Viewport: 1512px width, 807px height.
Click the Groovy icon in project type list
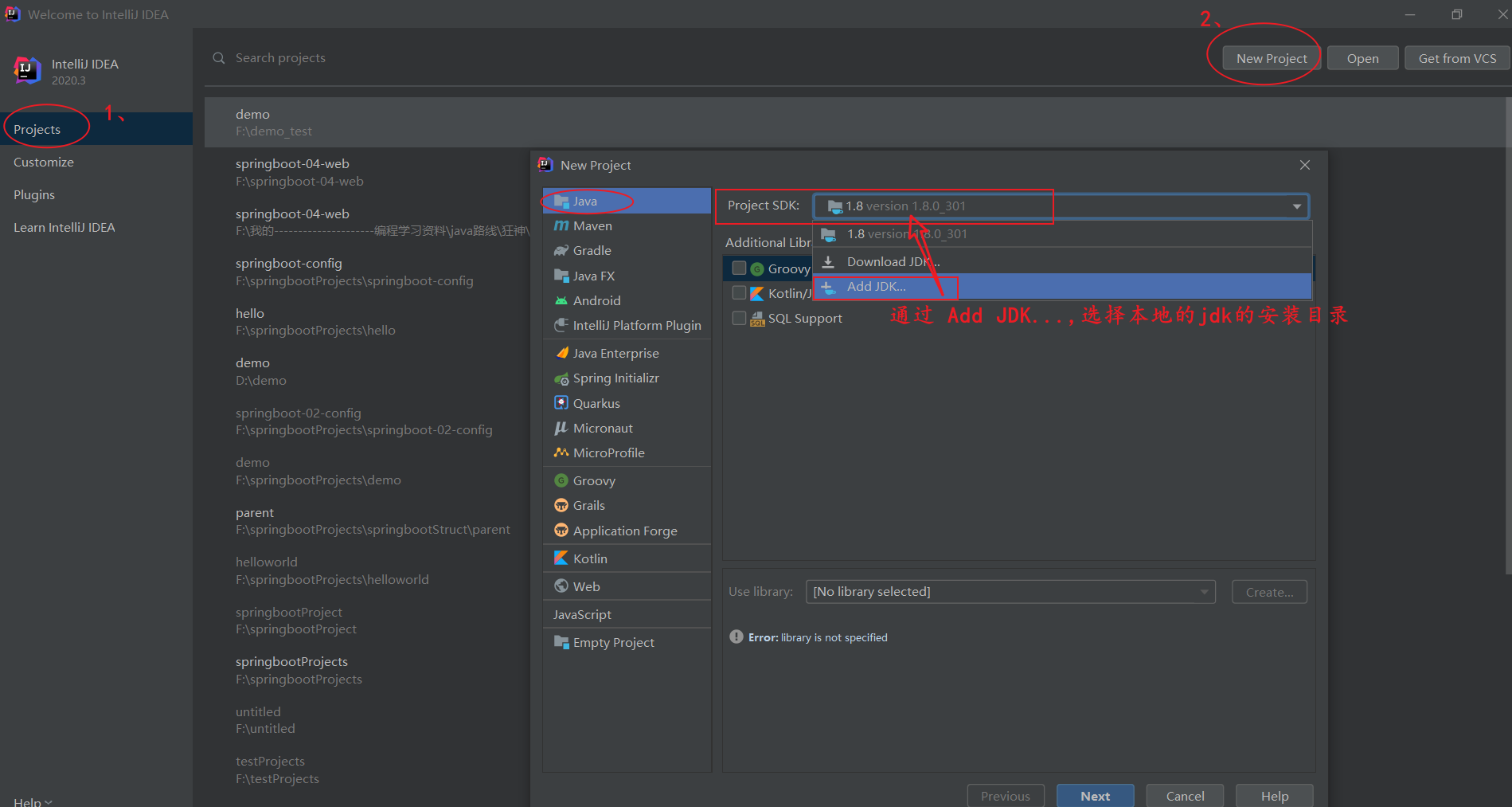[x=561, y=480]
